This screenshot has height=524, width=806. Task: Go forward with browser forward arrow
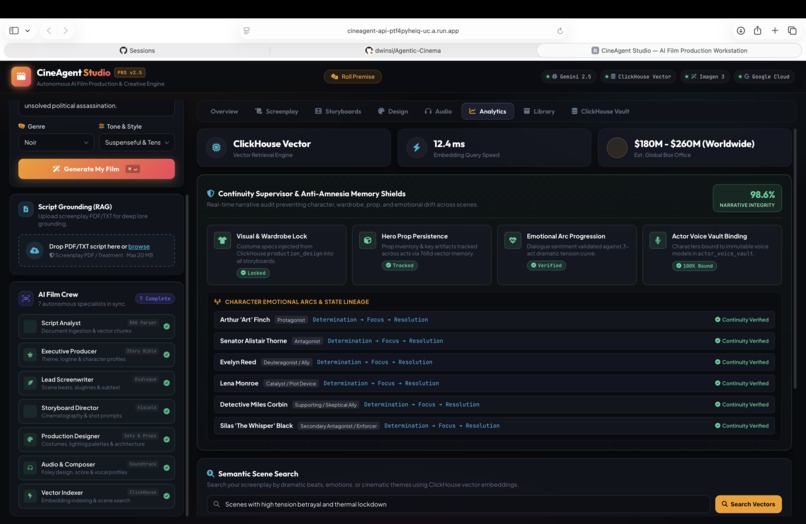(66, 31)
